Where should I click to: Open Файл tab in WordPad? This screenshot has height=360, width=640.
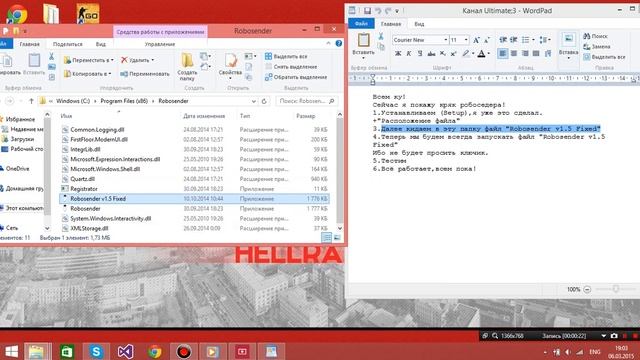tap(361, 24)
